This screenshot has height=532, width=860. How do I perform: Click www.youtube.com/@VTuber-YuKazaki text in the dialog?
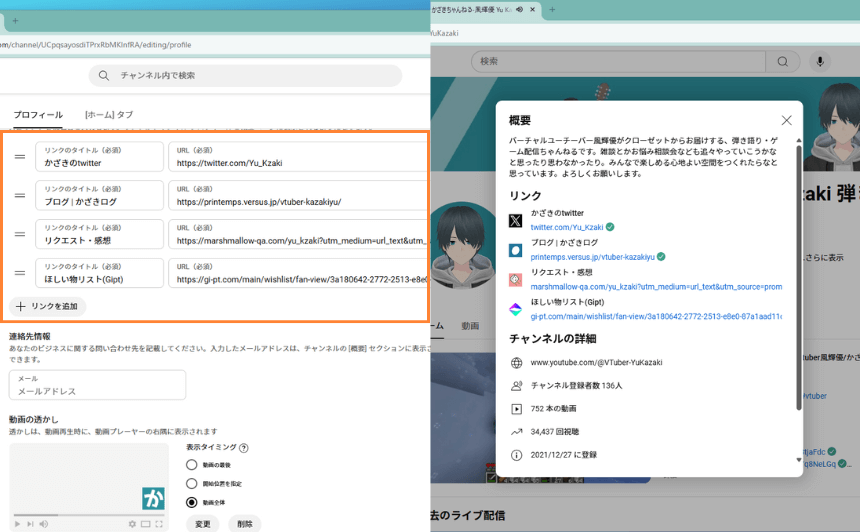coord(596,363)
